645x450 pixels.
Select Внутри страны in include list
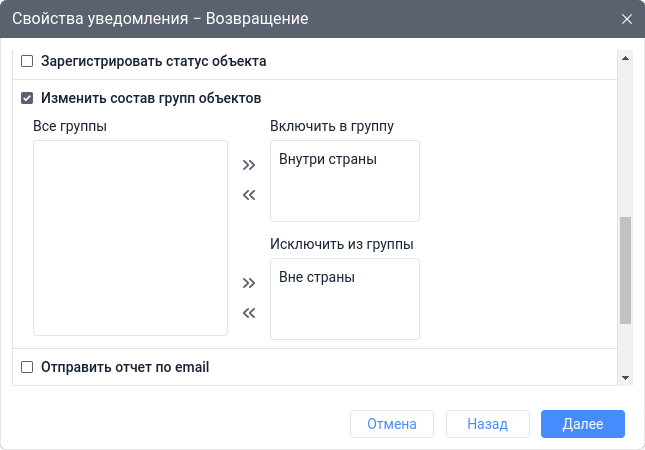327,159
